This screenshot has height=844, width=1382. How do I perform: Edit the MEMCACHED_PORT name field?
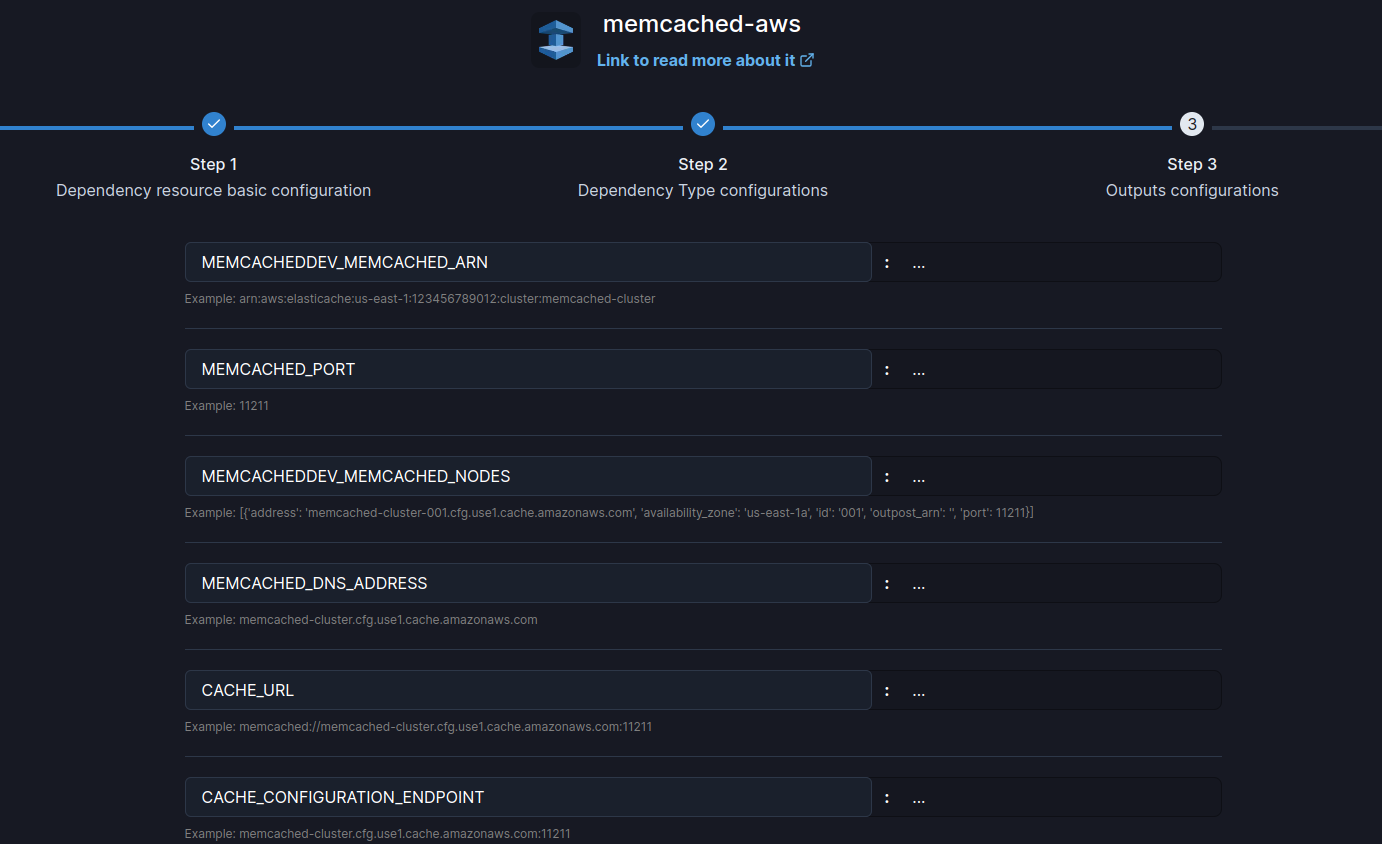528,369
